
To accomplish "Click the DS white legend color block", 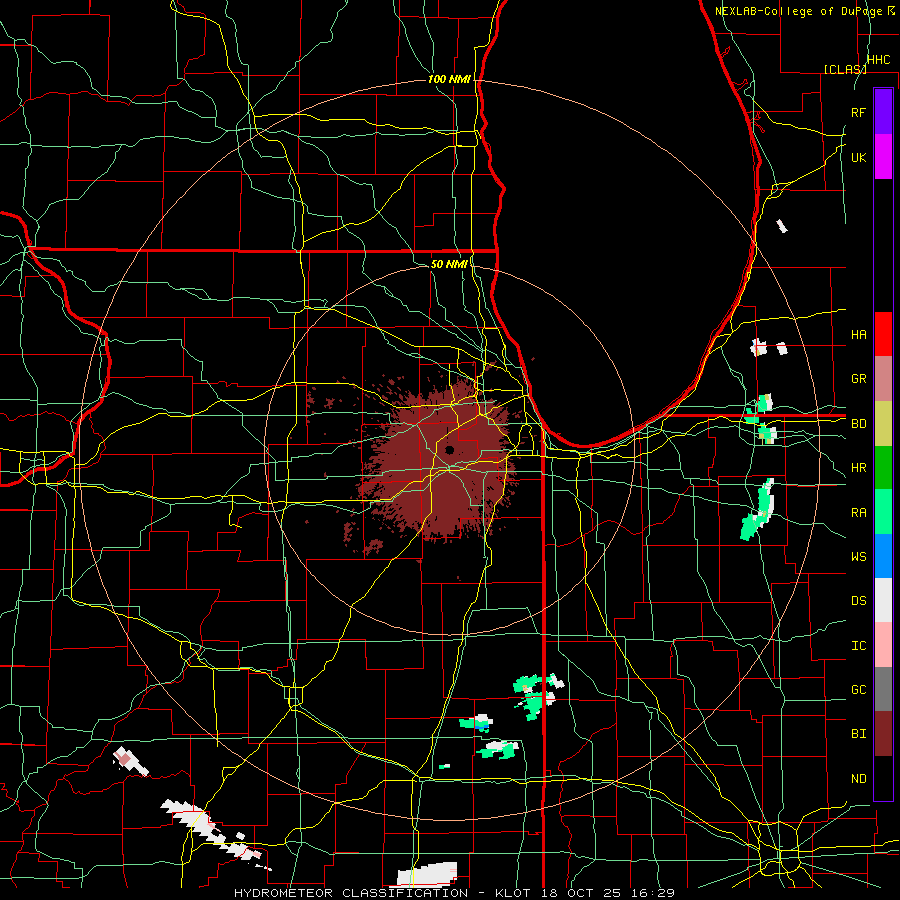I will (x=883, y=600).
